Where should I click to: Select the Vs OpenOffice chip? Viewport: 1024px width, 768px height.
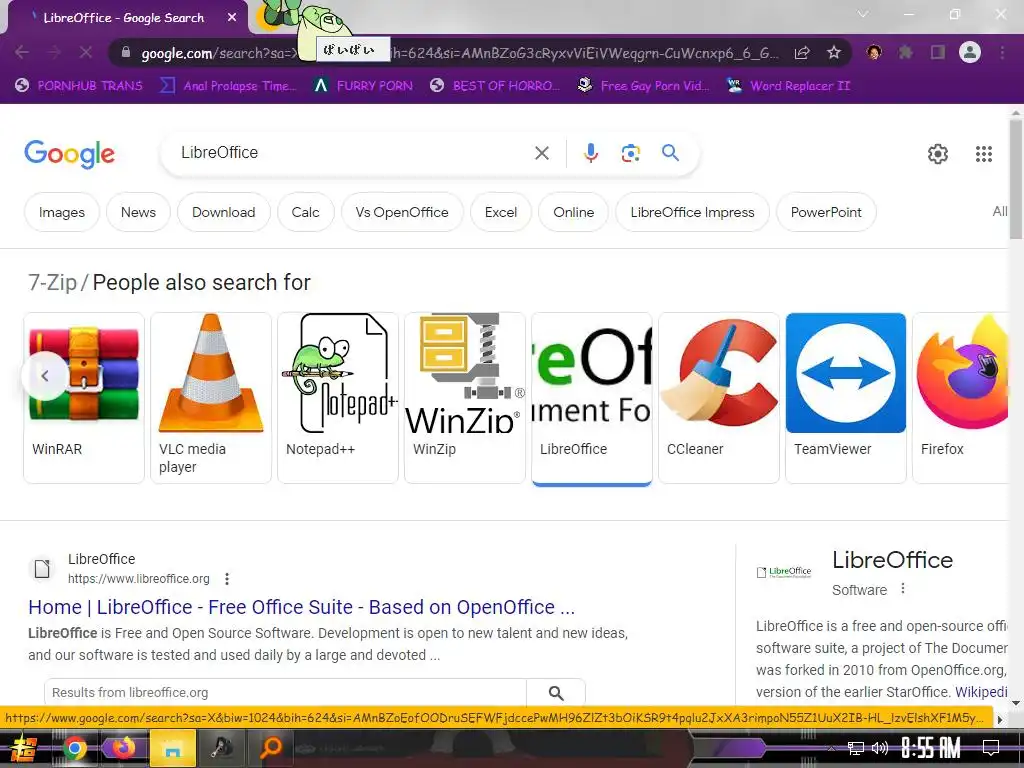(x=402, y=212)
